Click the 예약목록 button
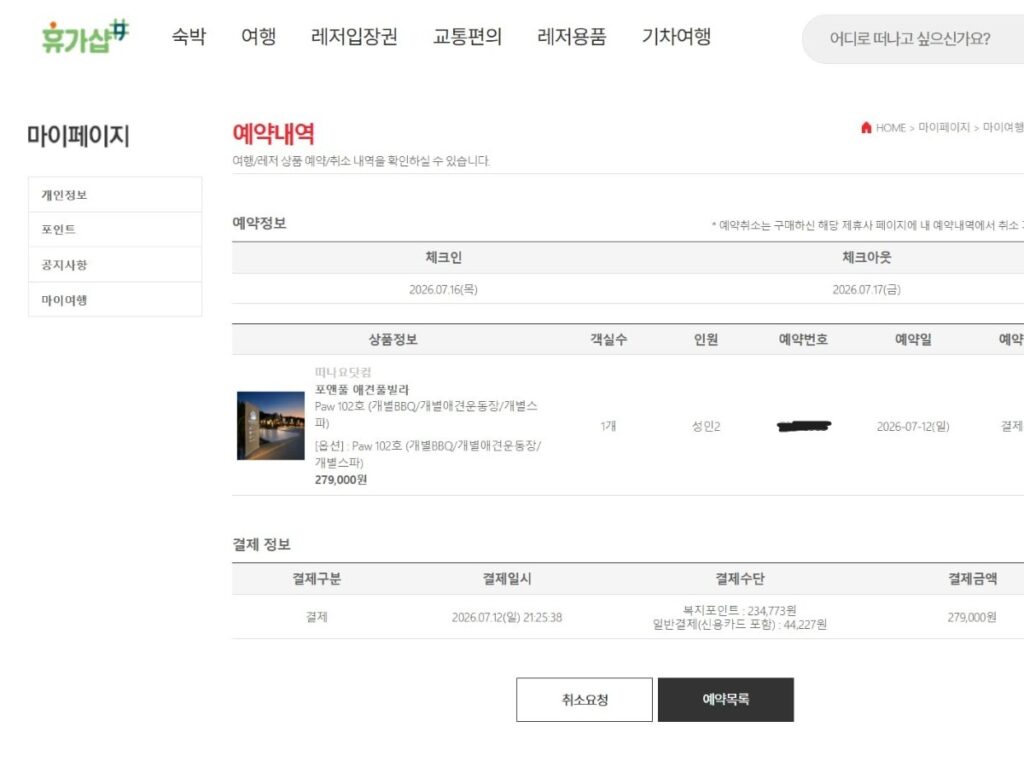 coord(726,699)
